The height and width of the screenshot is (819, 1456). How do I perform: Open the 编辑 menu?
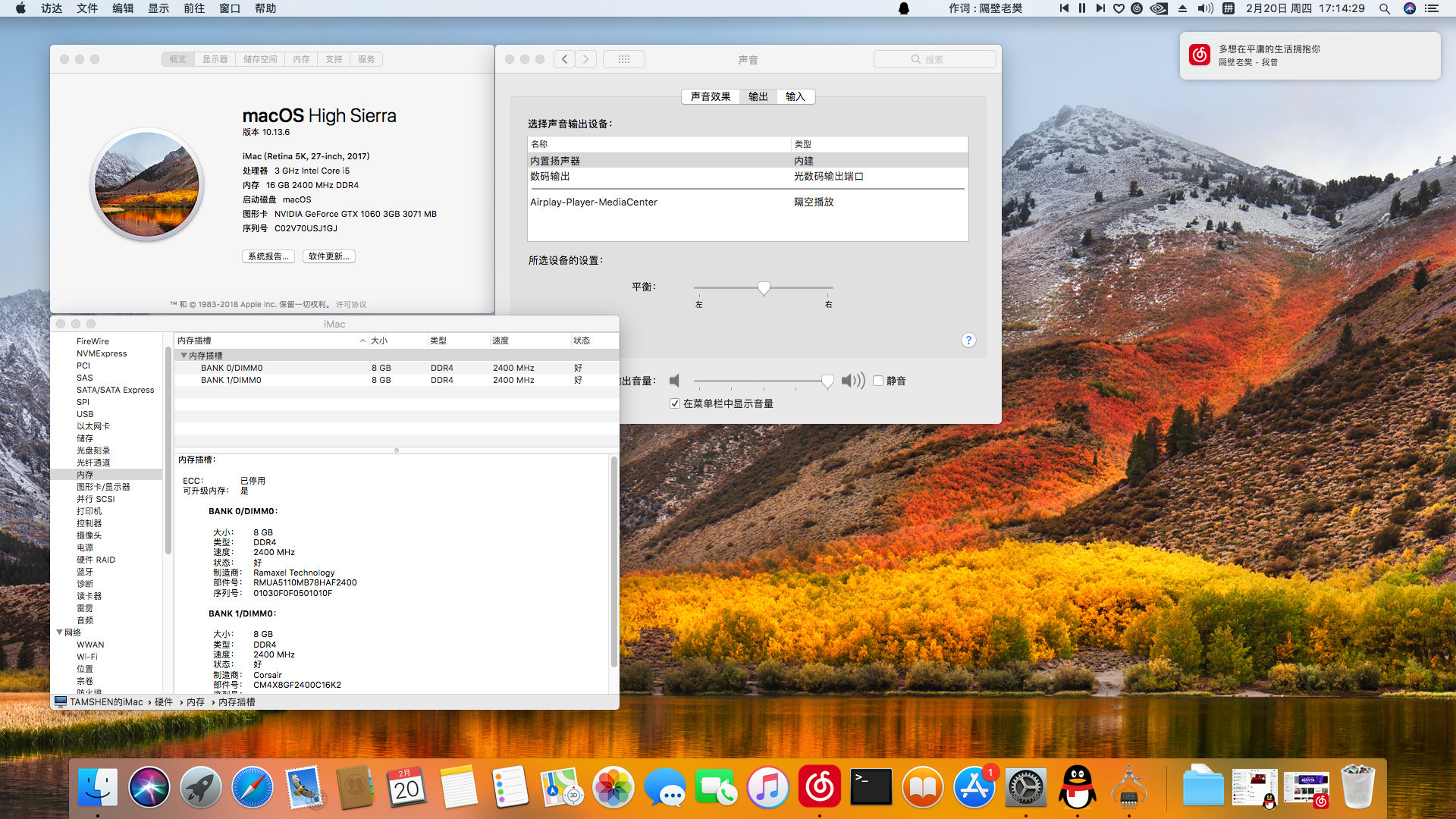123,8
